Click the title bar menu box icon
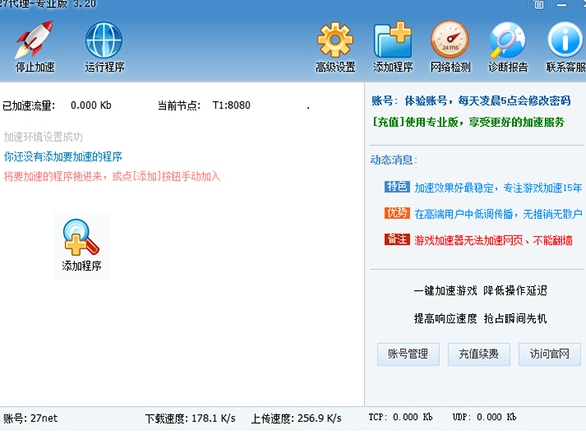Image resolution: width=586 pixels, height=432 pixels. tap(539, 4)
